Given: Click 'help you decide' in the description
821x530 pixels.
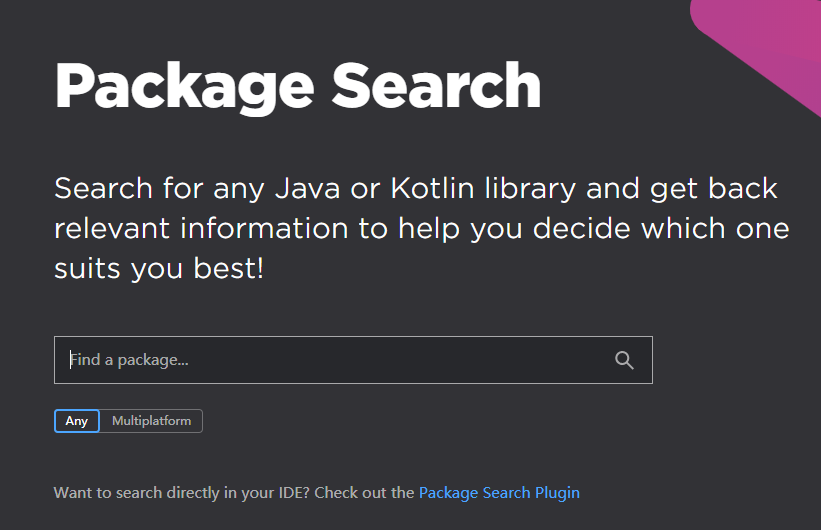Looking at the screenshot, I should (514, 228).
